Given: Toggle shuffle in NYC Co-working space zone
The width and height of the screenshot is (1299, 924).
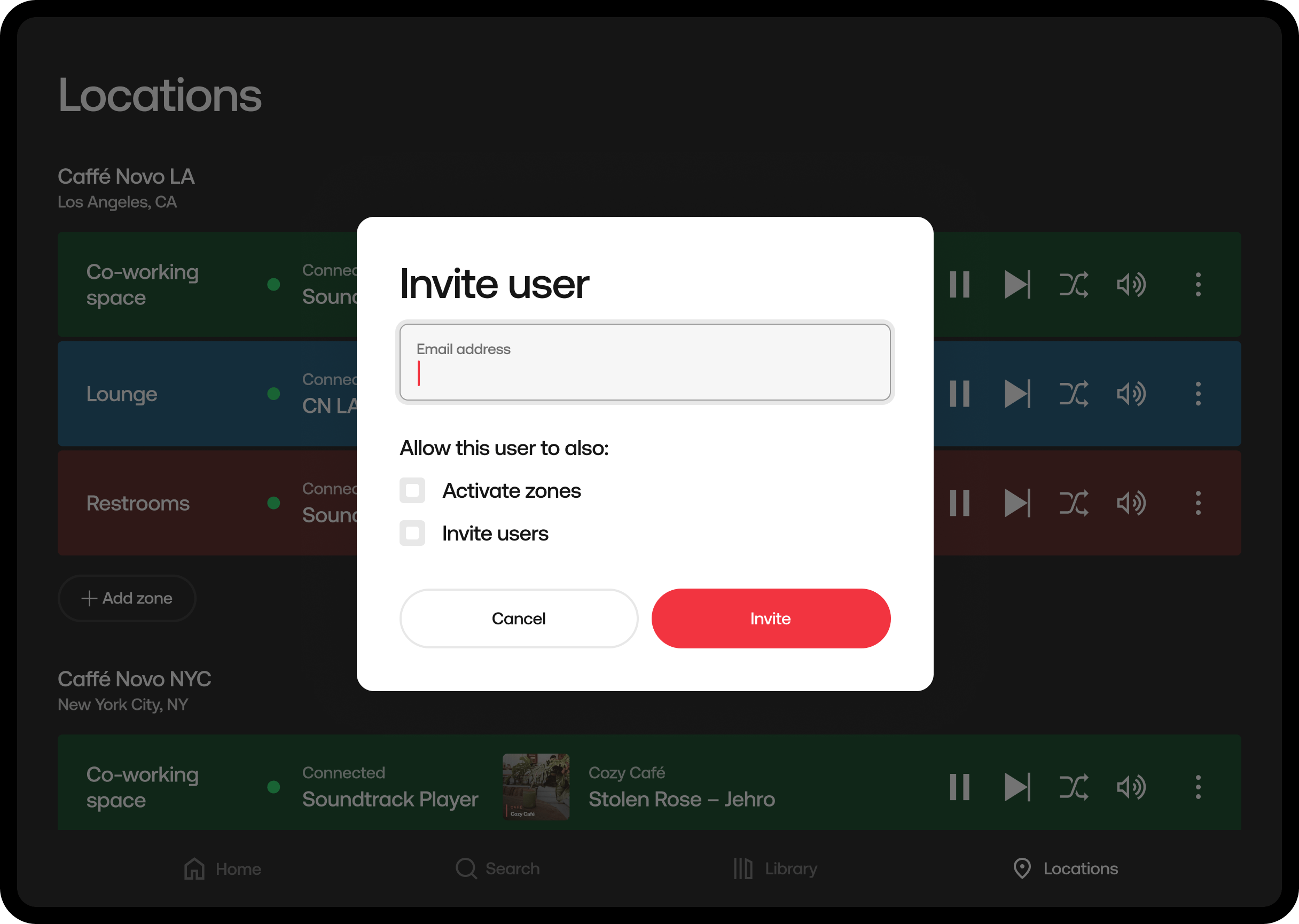Looking at the screenshot, I should coord(1074,787).
